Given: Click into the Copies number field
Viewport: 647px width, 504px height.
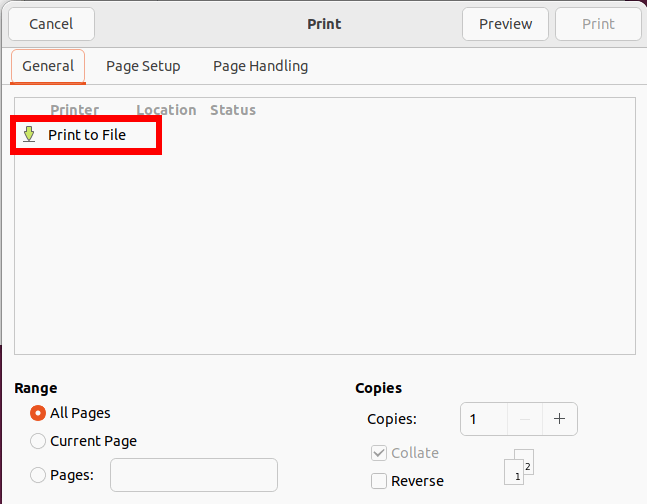Looking at the screenshot, I should coord(484,419).
